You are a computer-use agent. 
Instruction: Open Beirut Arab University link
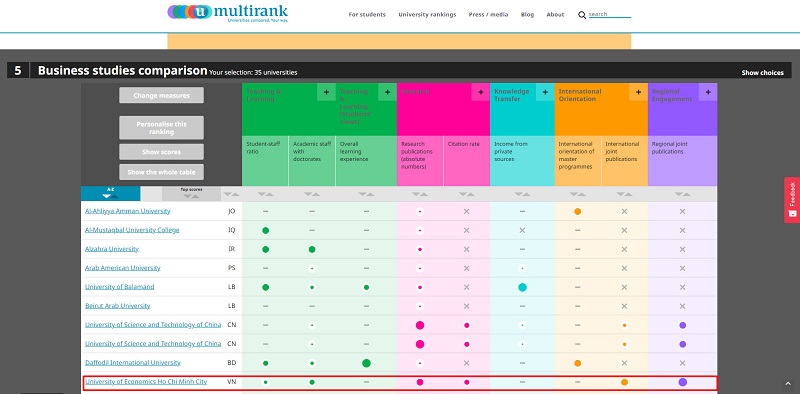117,306
